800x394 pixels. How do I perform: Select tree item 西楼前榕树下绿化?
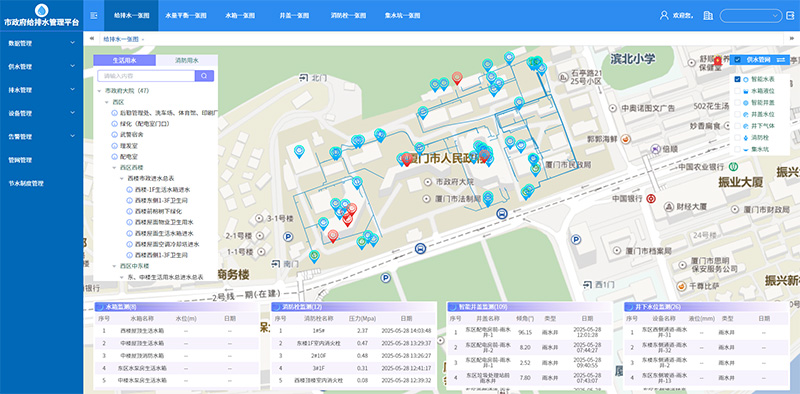click(159, 211)
